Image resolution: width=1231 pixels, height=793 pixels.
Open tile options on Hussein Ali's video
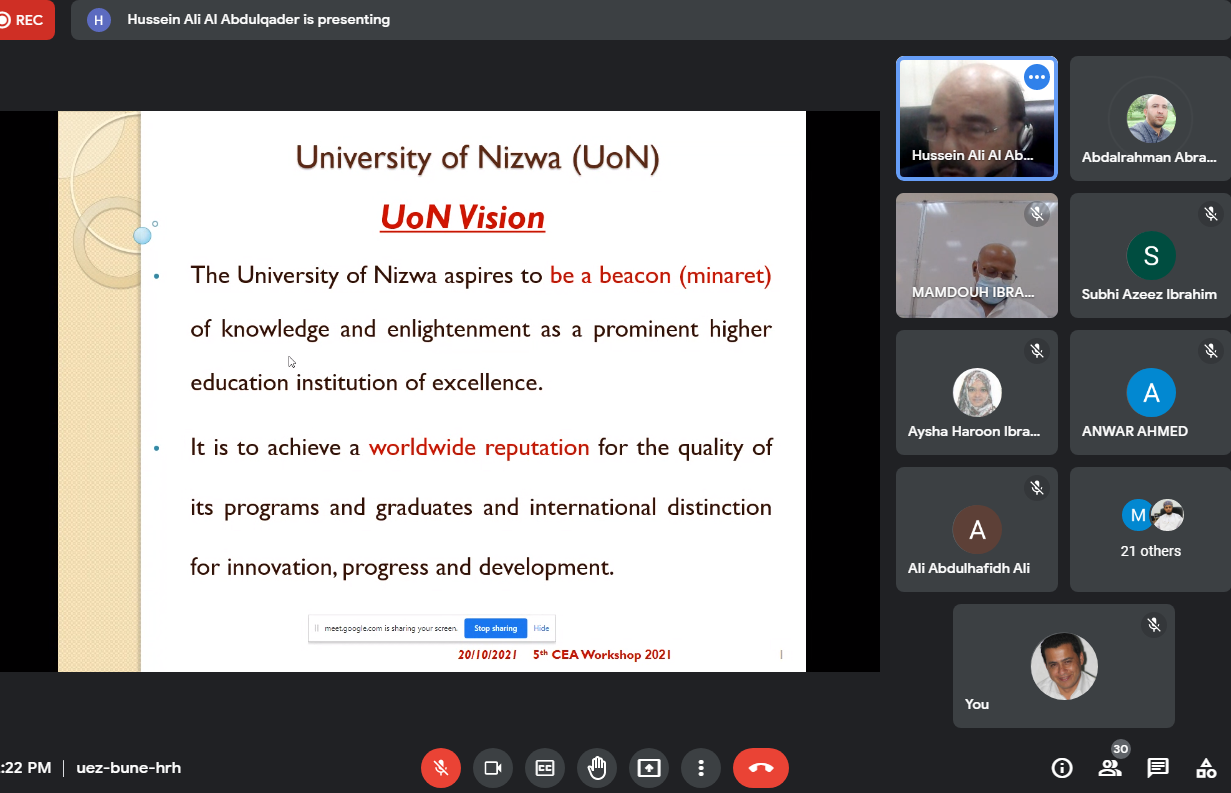1036,77
